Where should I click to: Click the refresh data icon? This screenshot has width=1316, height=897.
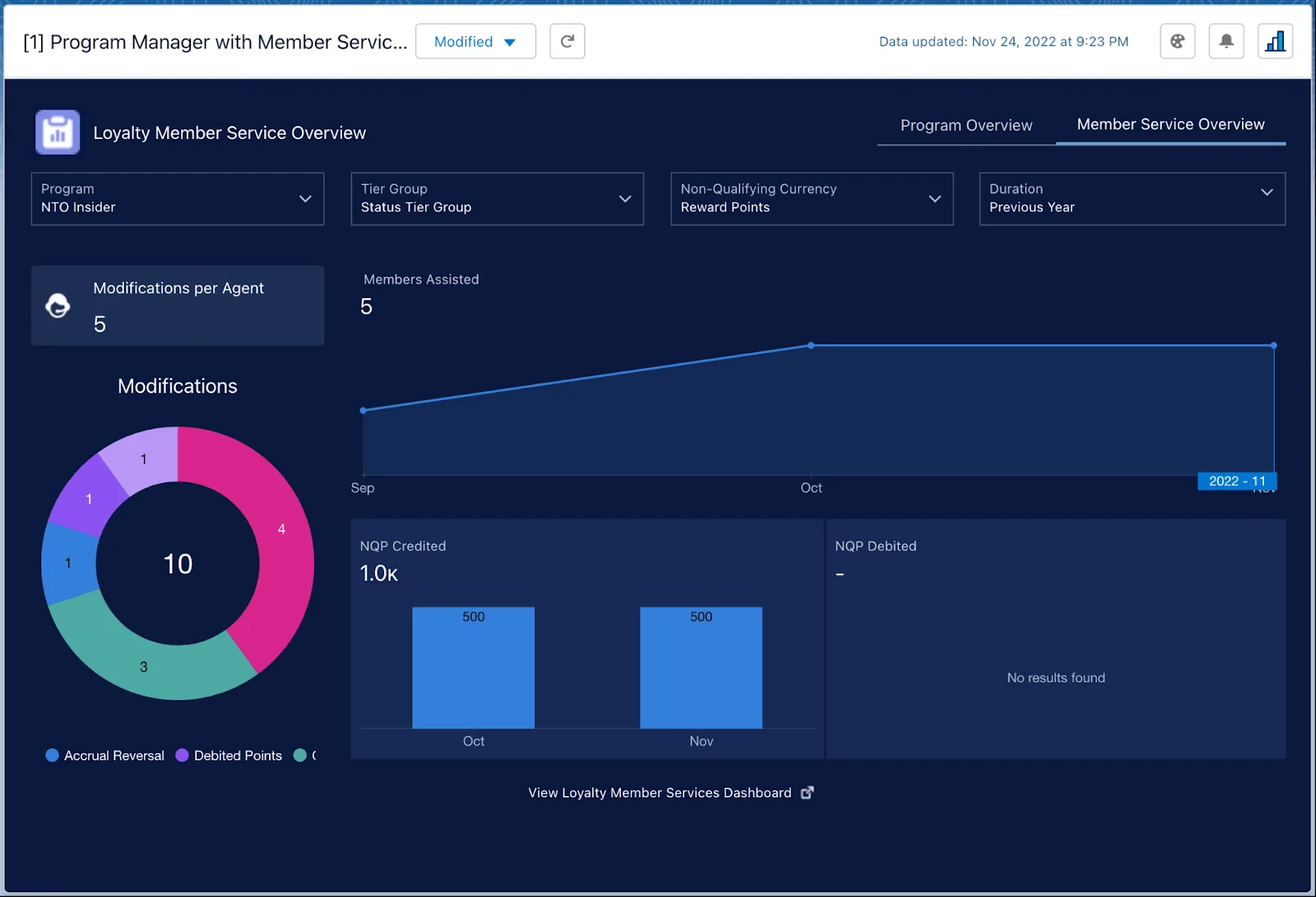click(567, 41)
